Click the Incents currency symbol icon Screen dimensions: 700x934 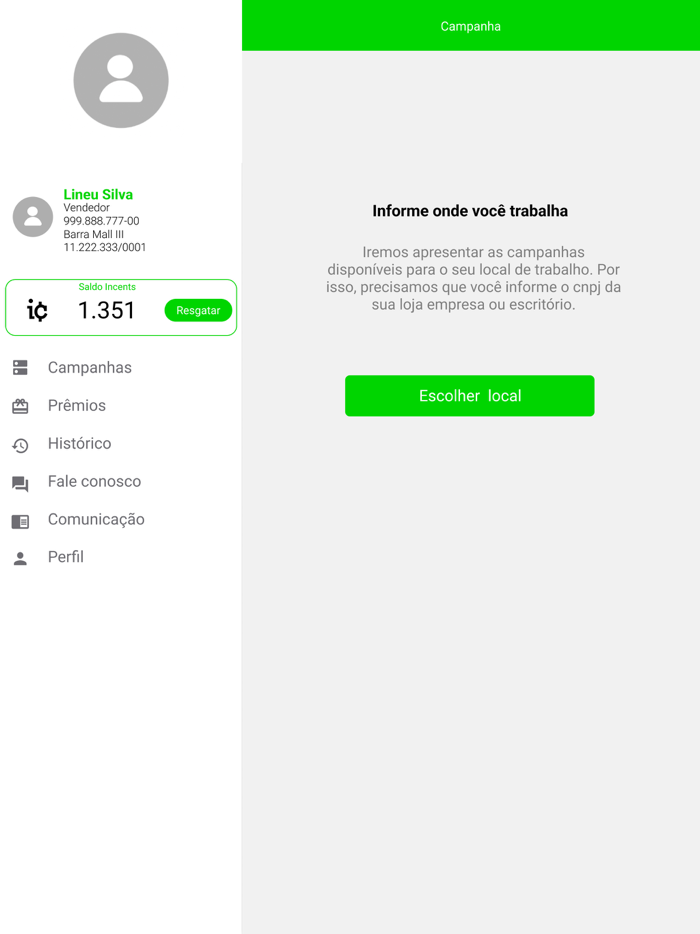click(37, 310)
